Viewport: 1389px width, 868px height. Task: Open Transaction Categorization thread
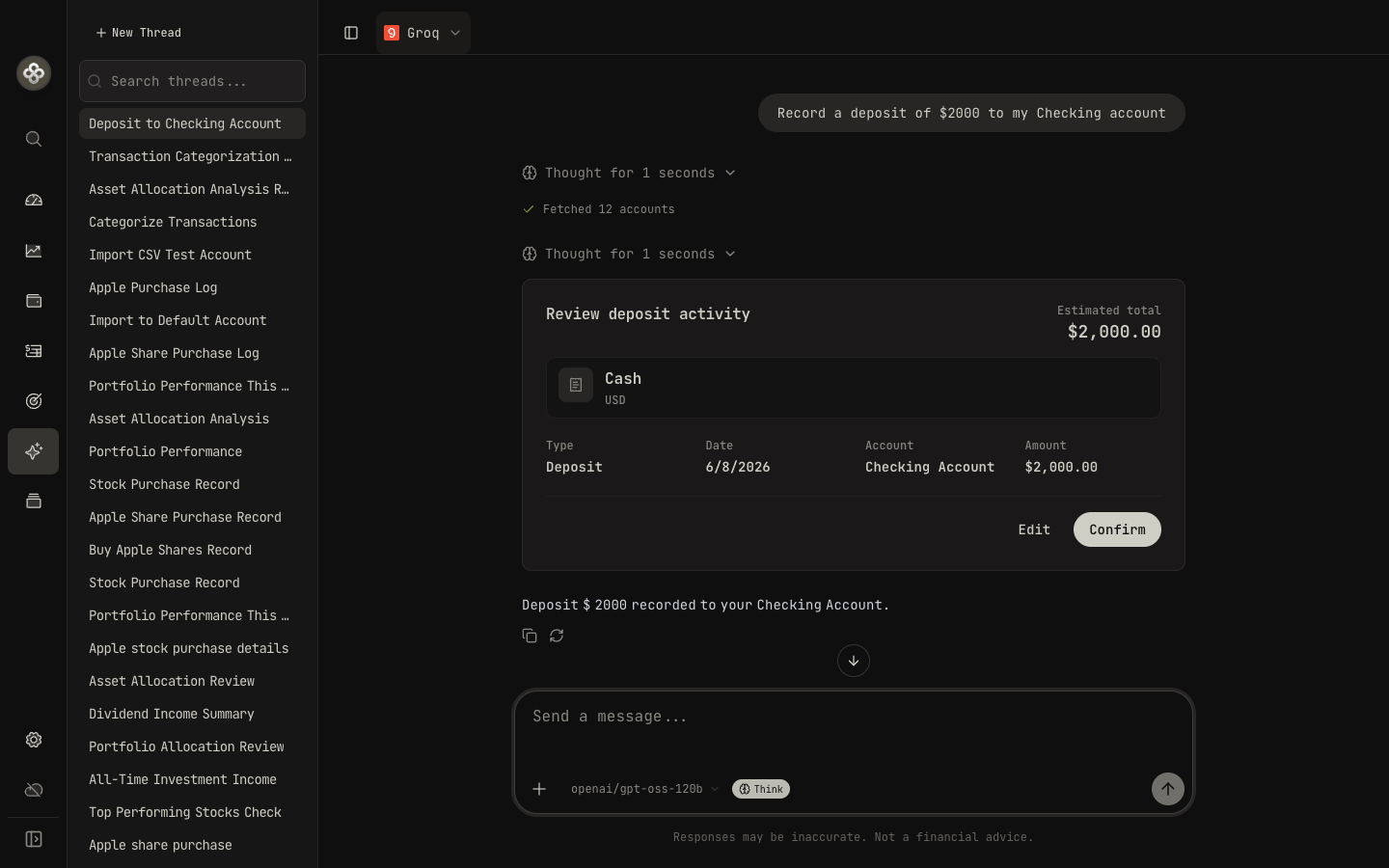click(x=192, y=156)
